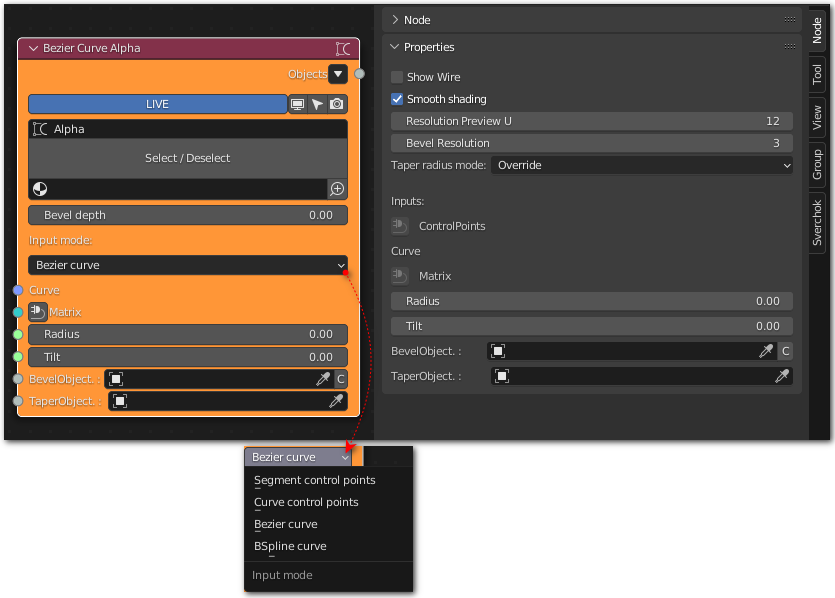The width and height of the screenshot is (835, 598).
Task: Click Properties panel drag grip dots
Action: (790, 47)
